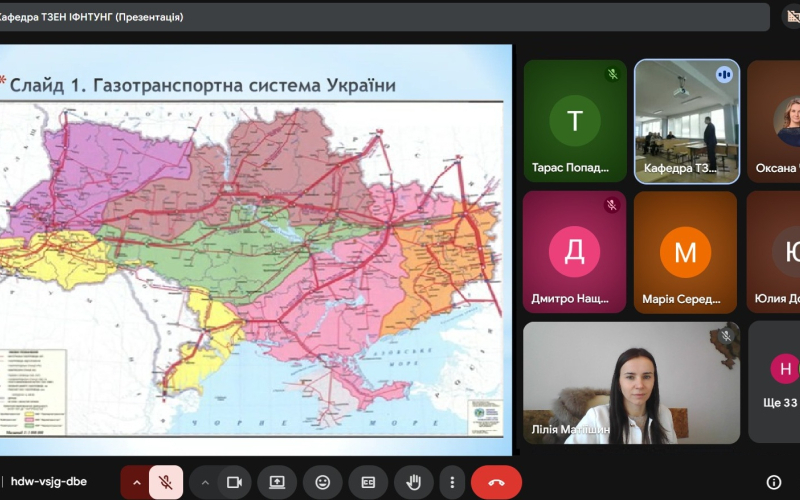
Task: Click the picture-in-picture icon at top right
Action: (x=790, y=17)
